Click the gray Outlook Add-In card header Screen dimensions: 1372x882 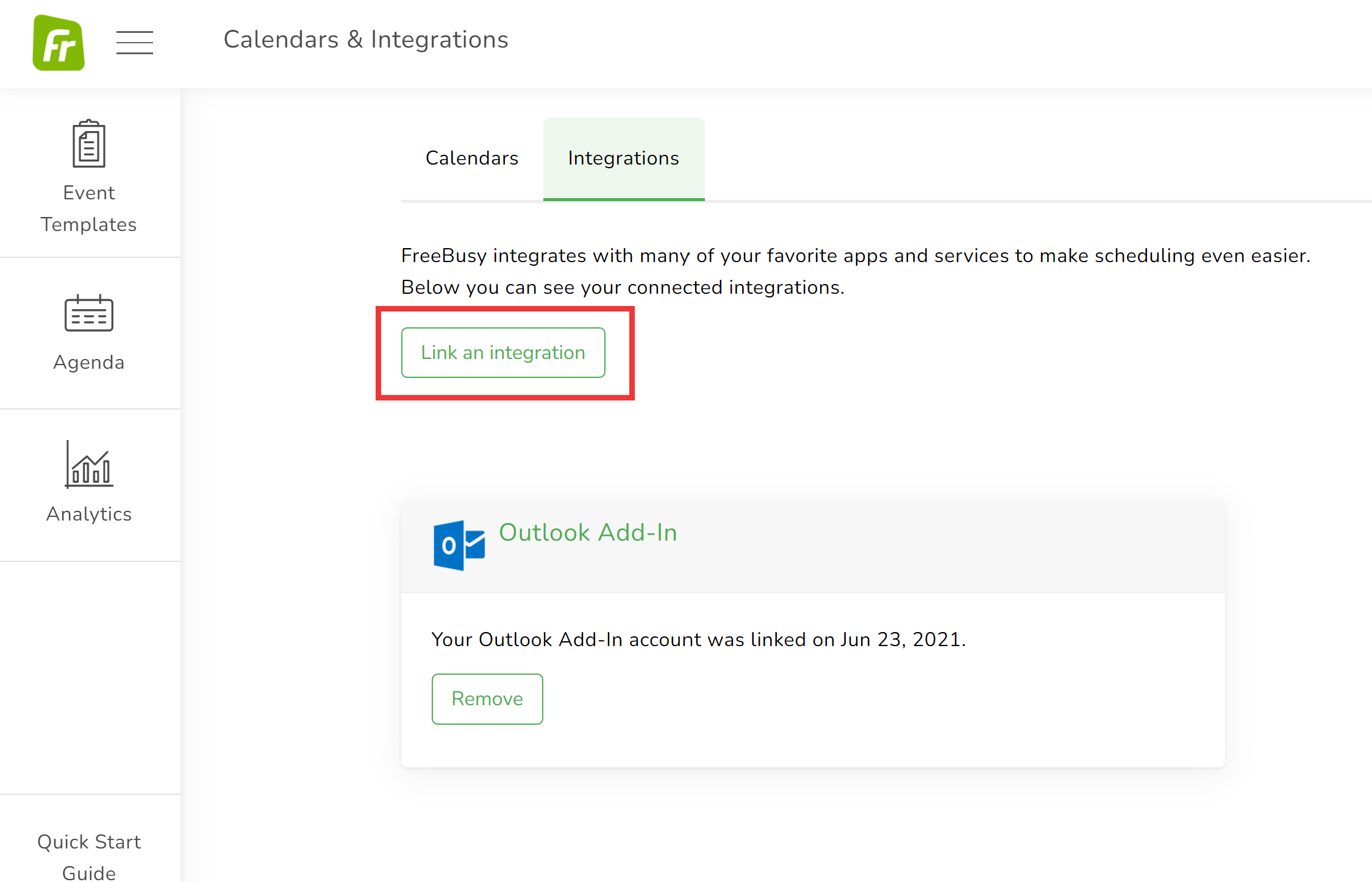pos(915,546)
